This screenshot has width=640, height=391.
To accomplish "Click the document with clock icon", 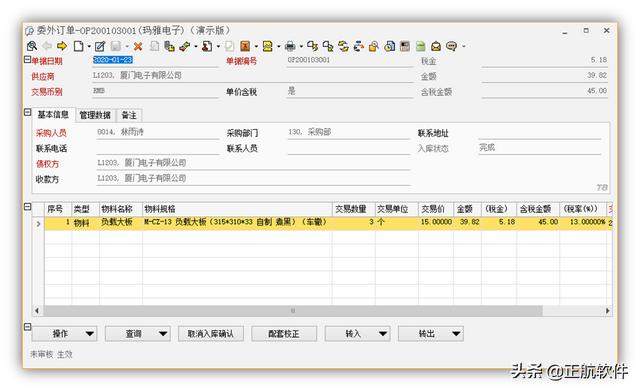I will (x=389, y=46).
